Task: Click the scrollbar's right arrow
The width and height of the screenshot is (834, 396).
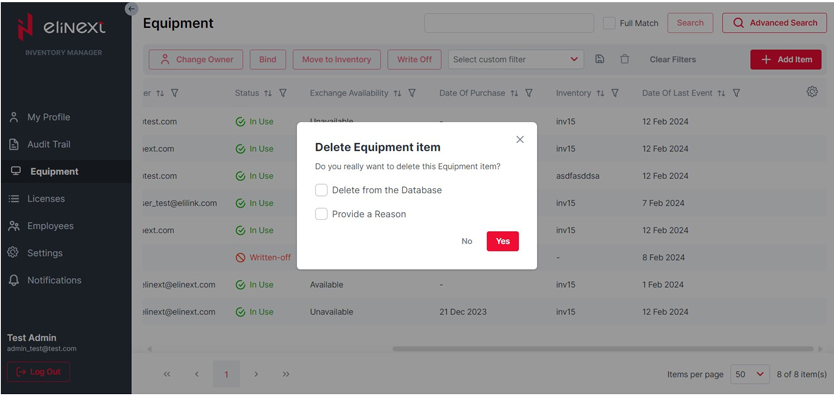Action: [x=821, y=349]
